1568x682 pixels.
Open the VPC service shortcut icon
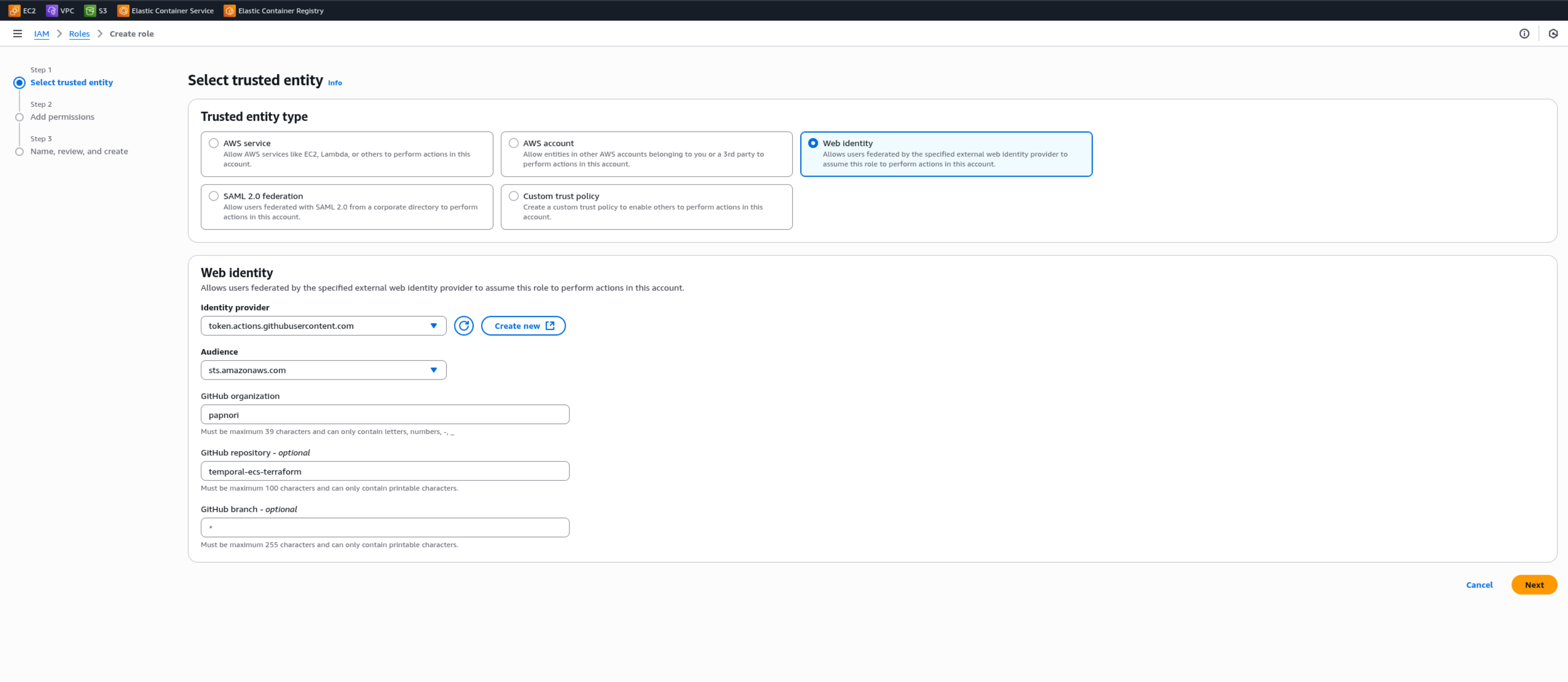click(52, 10)
